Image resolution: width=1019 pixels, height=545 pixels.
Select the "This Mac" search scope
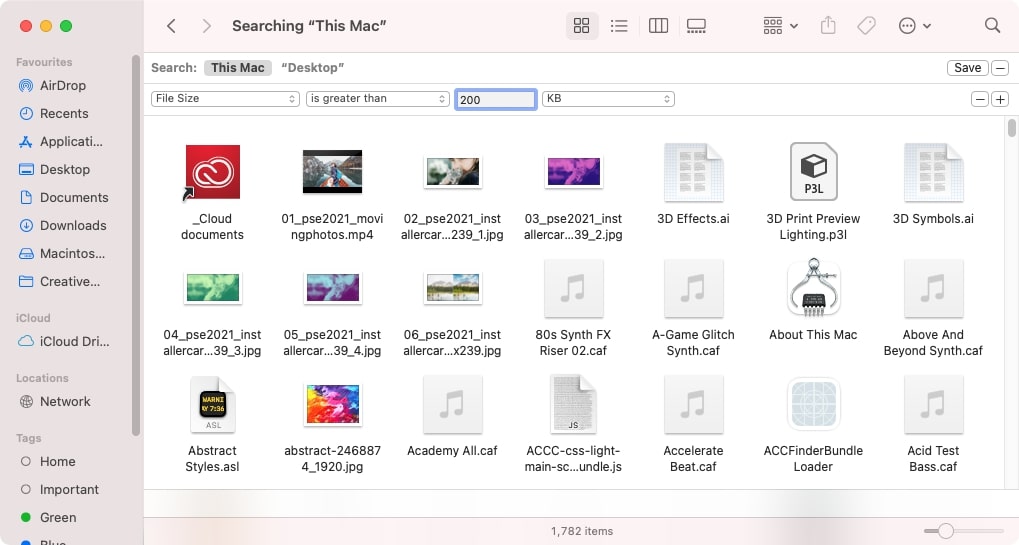[x=238, y=68]
